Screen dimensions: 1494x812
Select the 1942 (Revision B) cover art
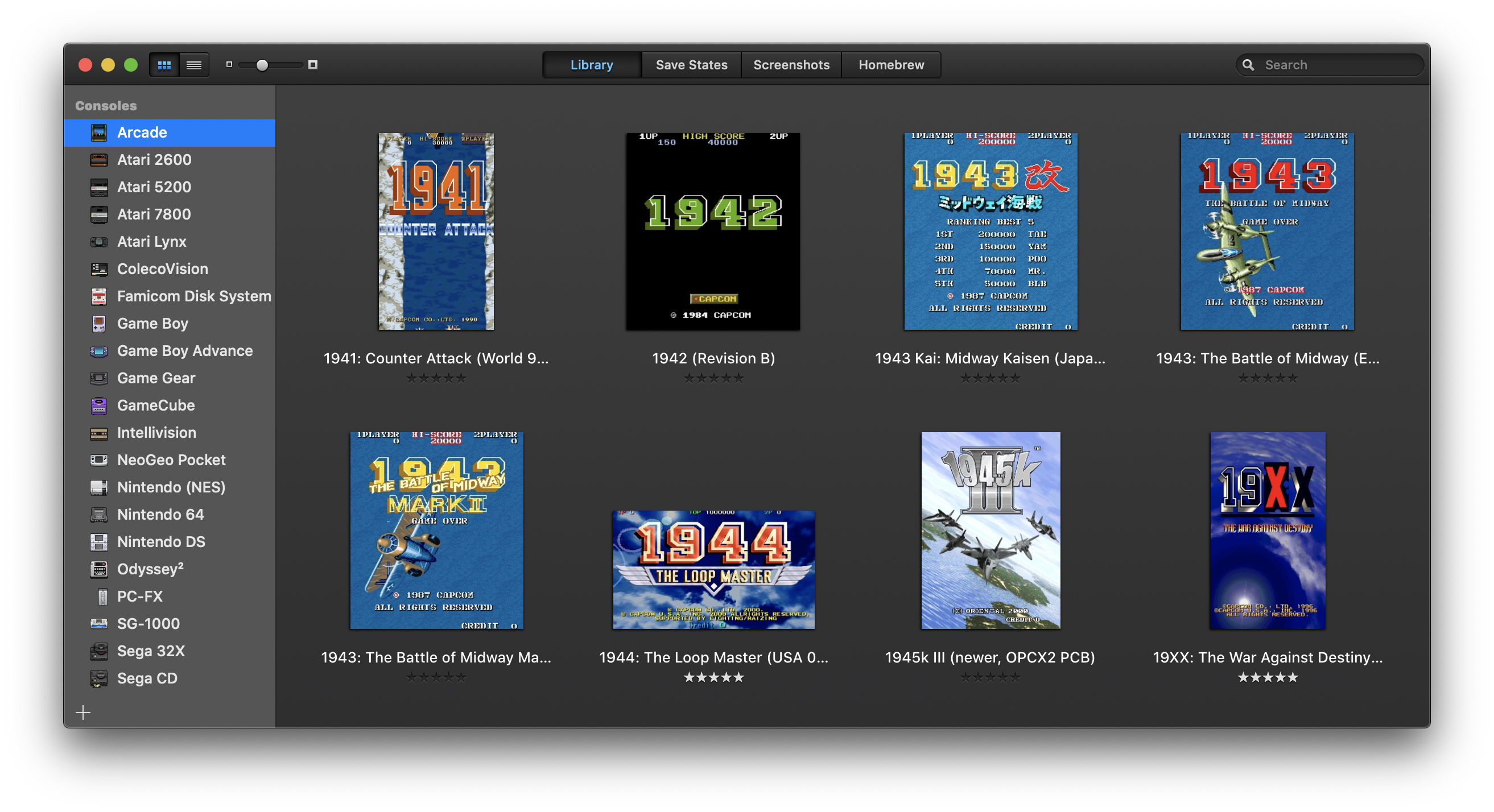pyautogui.click(x=713, y=231)
